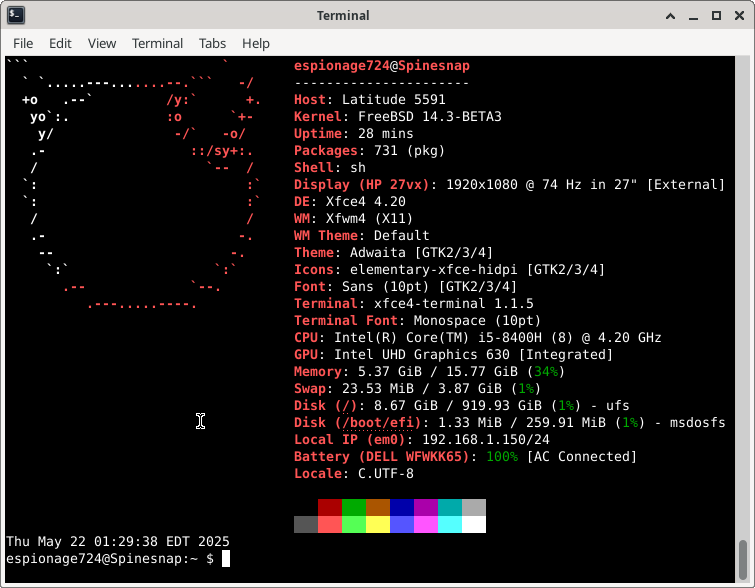Open the Edit menu
This screenshot has height=588, width=755.
pos(60,43)
